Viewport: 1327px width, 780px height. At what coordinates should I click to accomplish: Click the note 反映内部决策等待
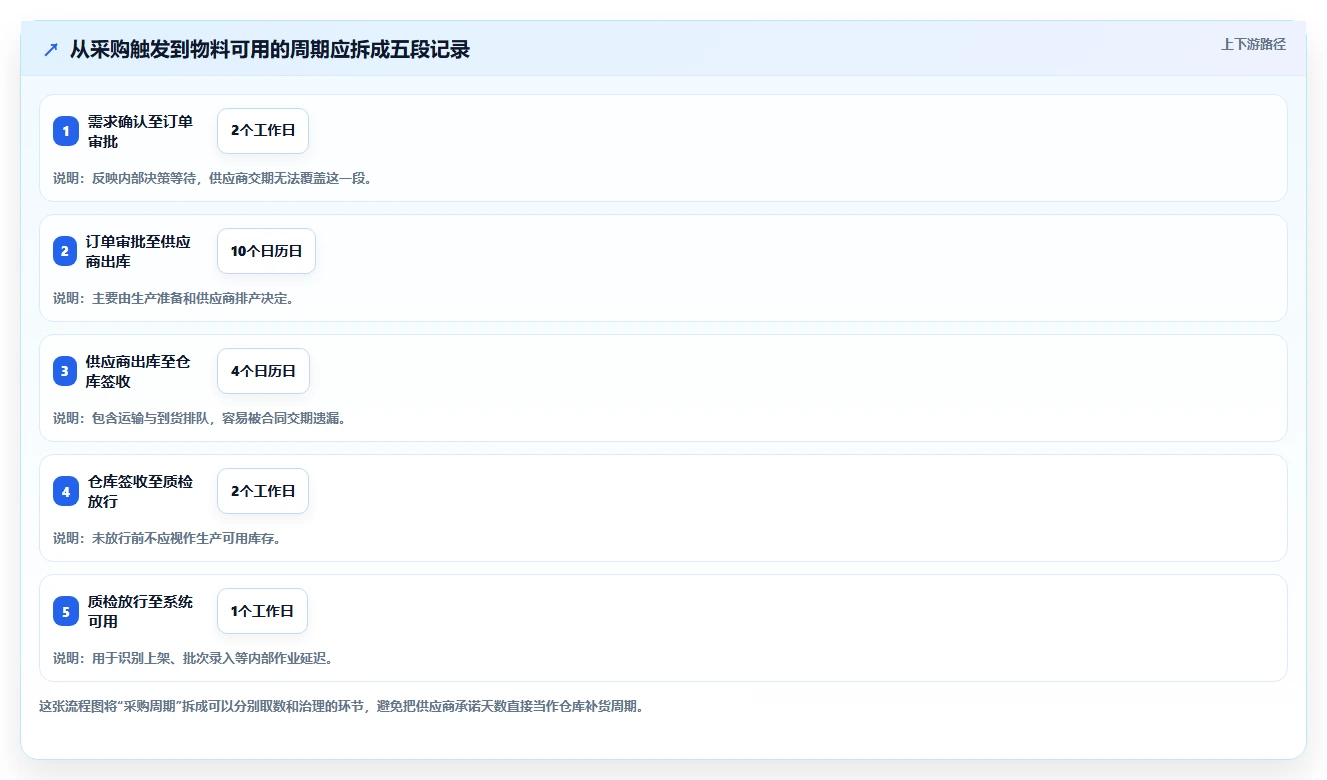[x=212, y=178]
